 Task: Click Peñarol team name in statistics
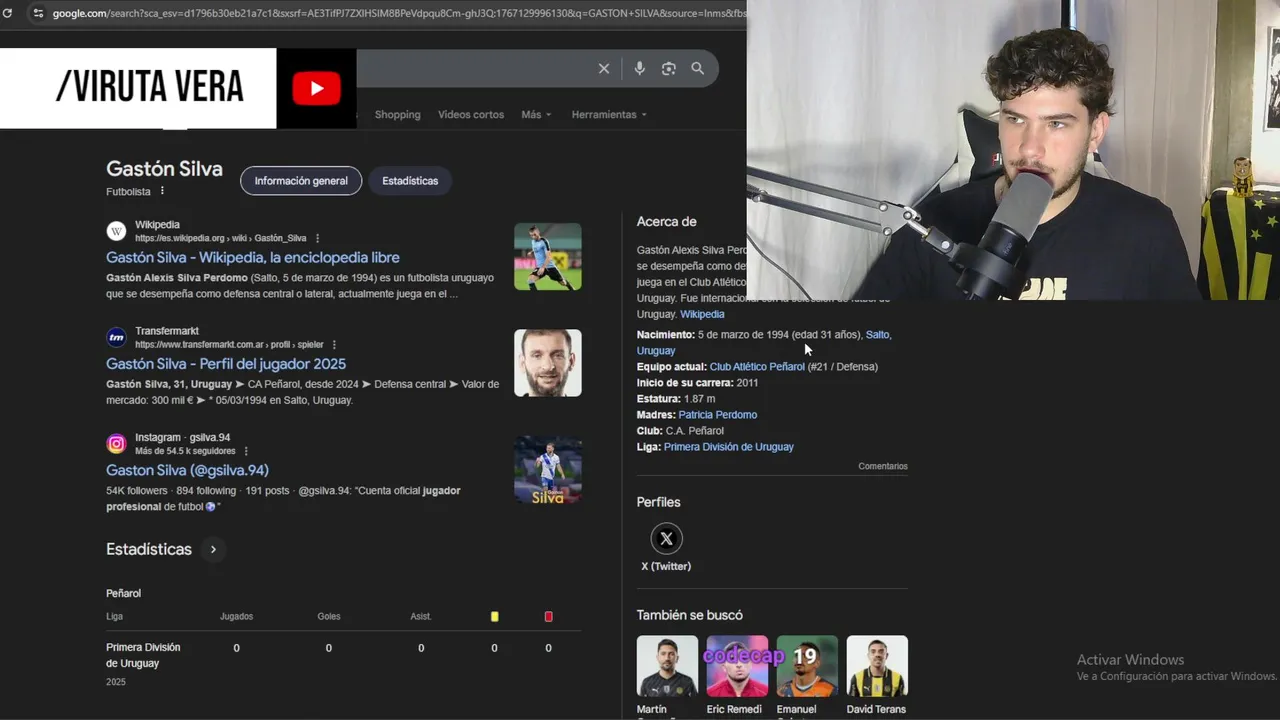point(124,593)
